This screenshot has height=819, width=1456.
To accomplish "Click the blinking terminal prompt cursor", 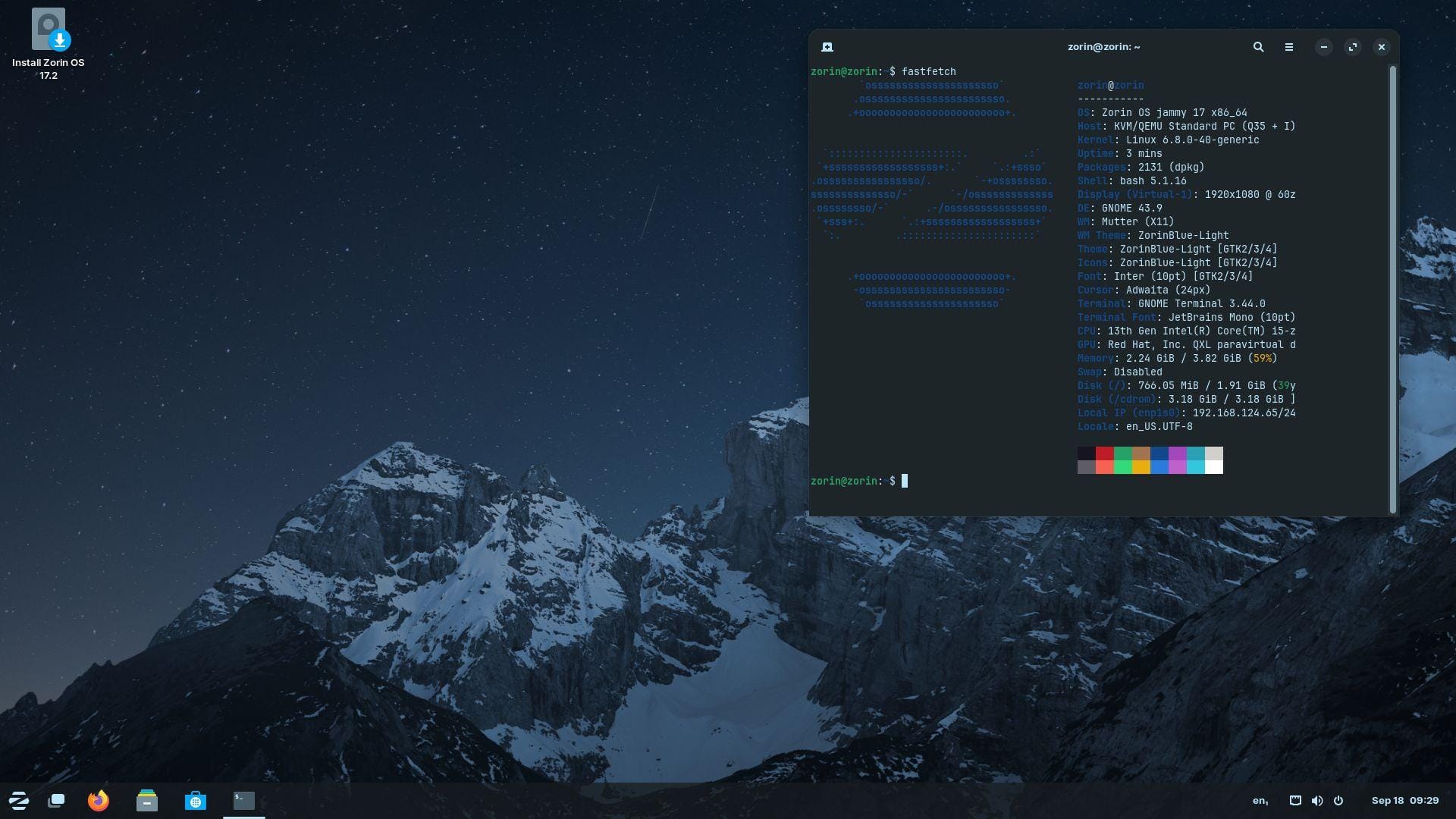I will click(x=904, y=481).
